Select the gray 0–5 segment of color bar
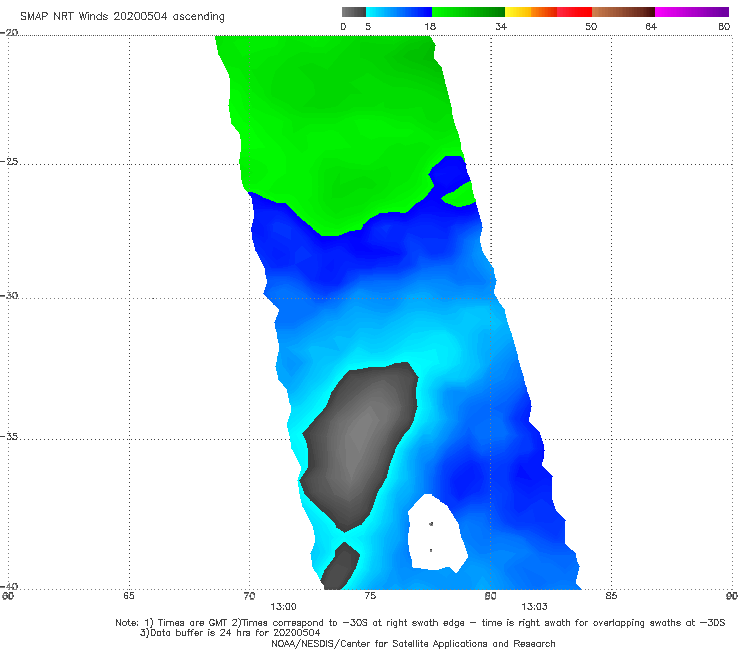740x650 pixels. click(353, 12)
